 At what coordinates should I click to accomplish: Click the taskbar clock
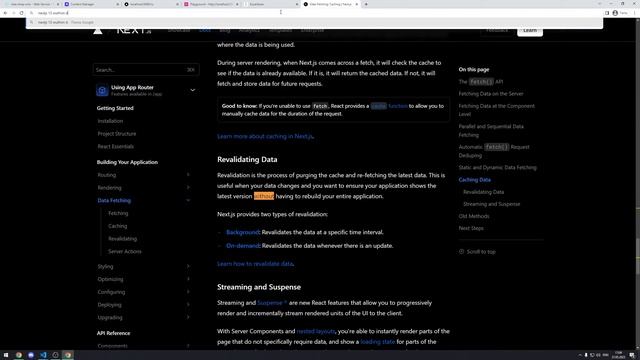tap(618, 355)
